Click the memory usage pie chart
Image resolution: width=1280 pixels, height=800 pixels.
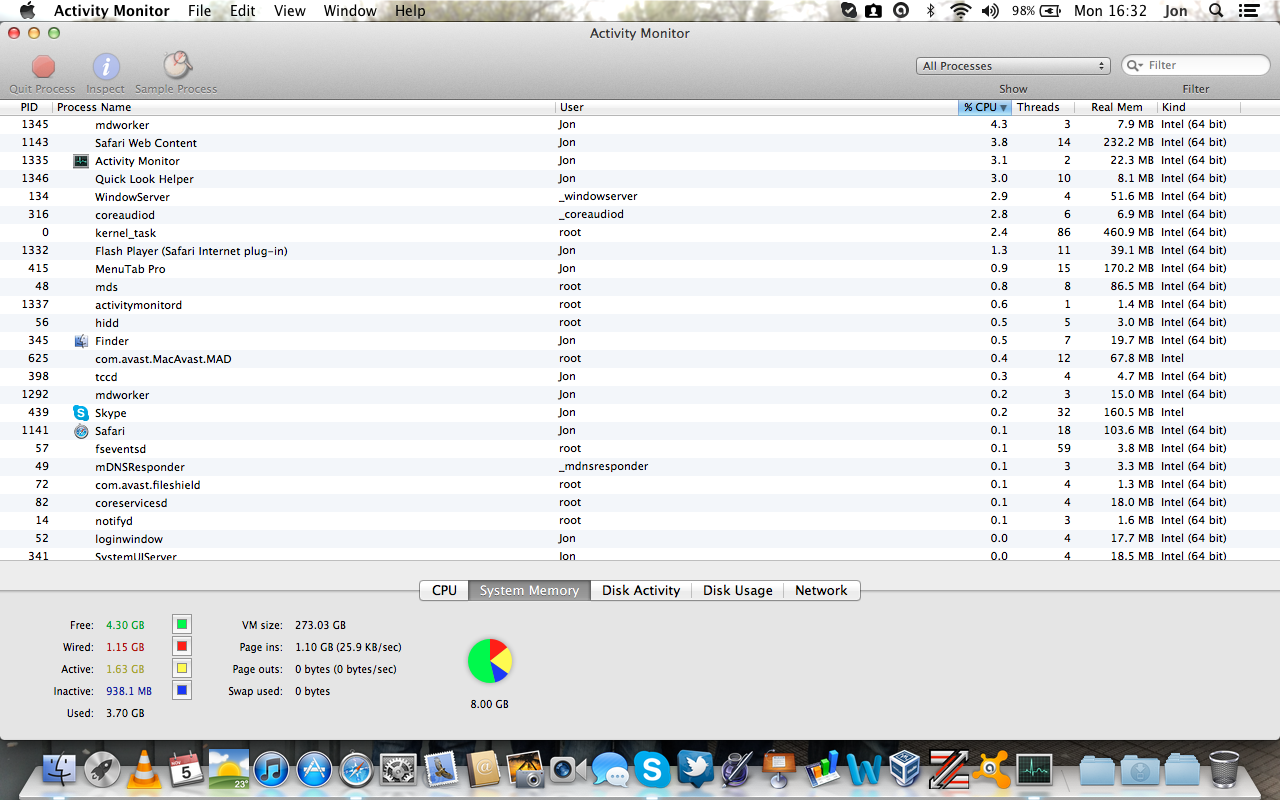[490, 661]
